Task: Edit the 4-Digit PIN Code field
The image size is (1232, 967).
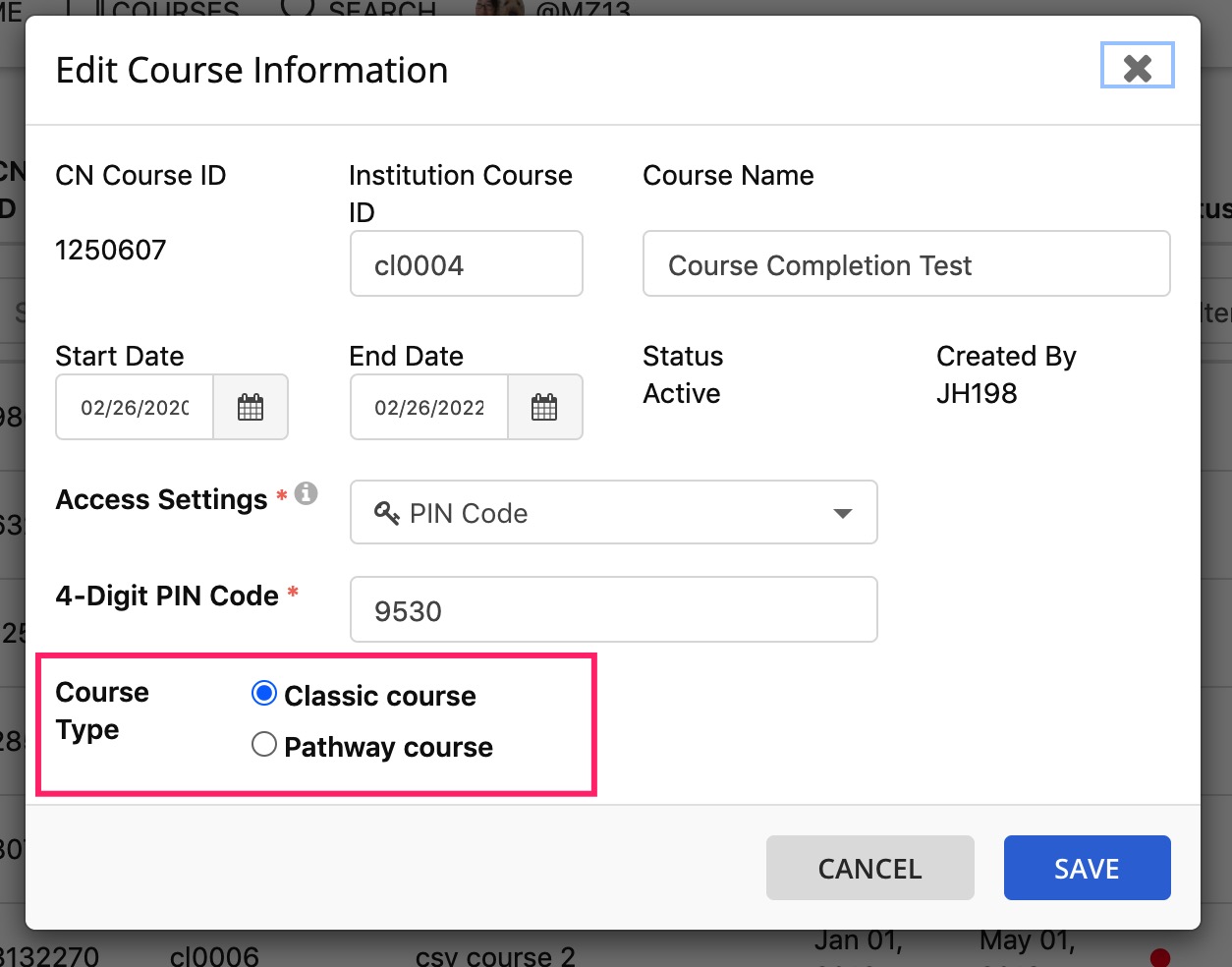Action: [x=613, y=609]
